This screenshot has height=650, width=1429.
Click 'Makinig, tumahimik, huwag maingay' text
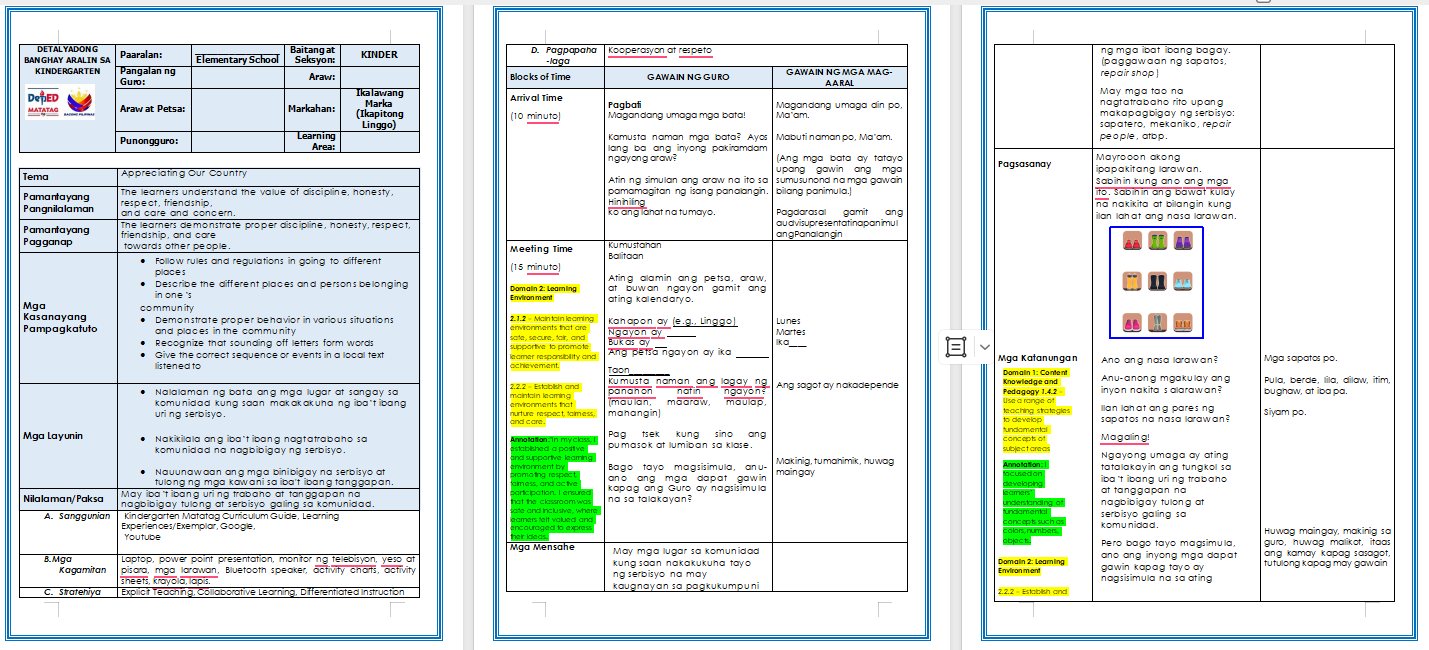point(833,466)
